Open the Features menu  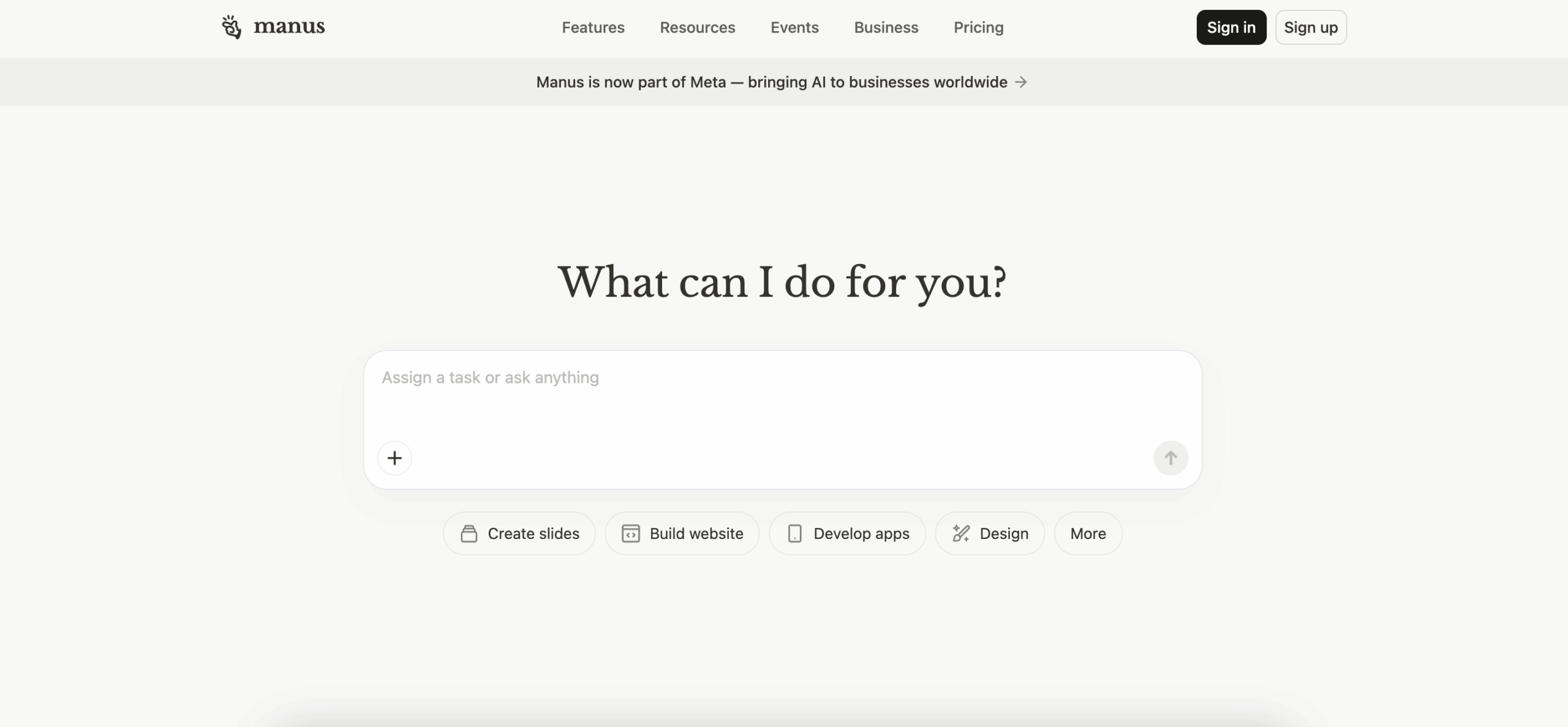click(593, 28)
